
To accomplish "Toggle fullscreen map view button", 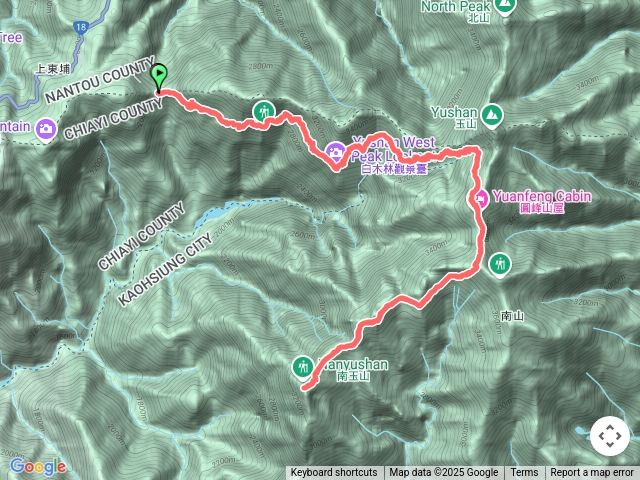I will [x=610, y=436].
